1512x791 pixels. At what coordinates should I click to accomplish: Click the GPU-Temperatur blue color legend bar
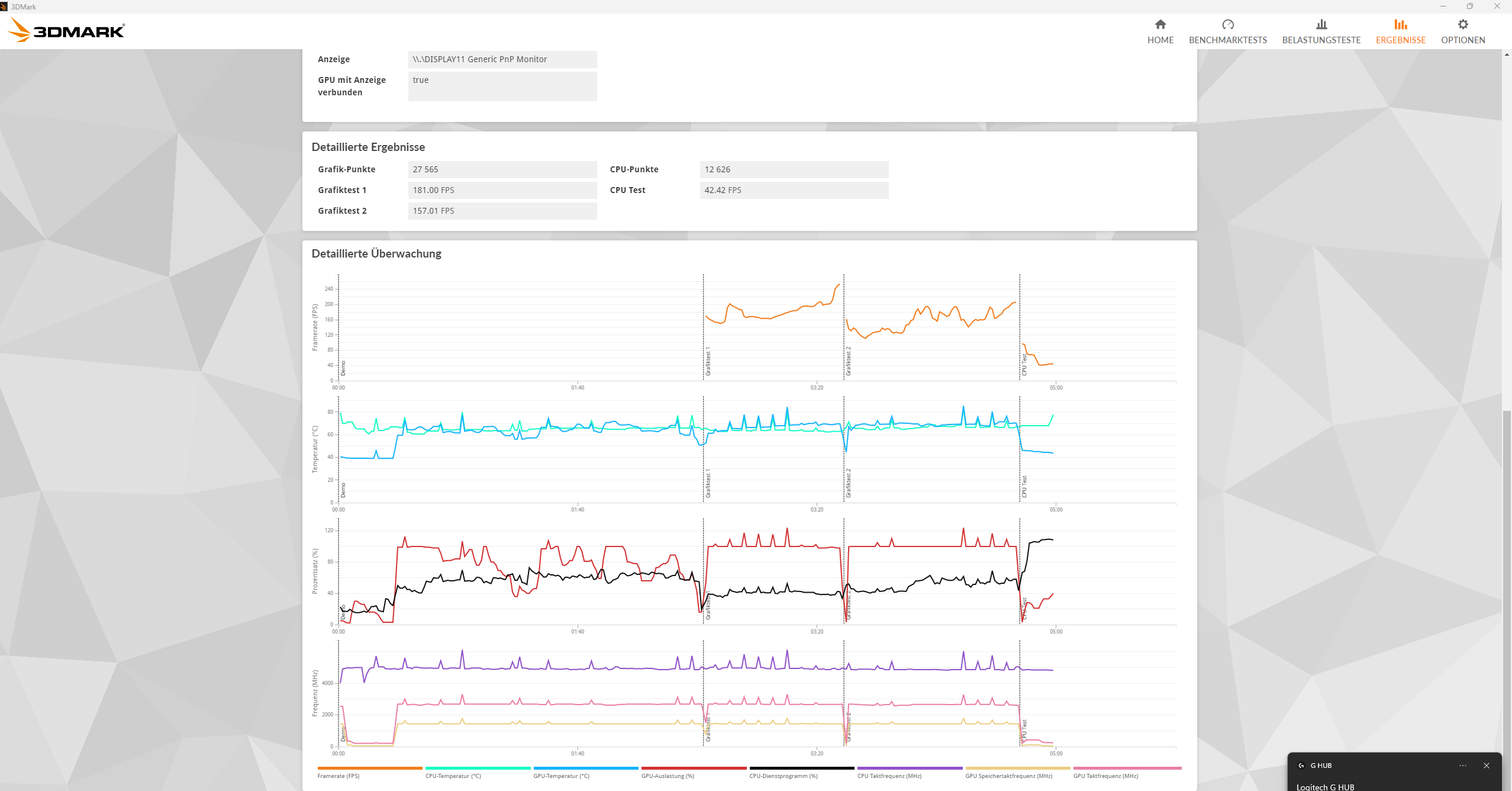585,768
